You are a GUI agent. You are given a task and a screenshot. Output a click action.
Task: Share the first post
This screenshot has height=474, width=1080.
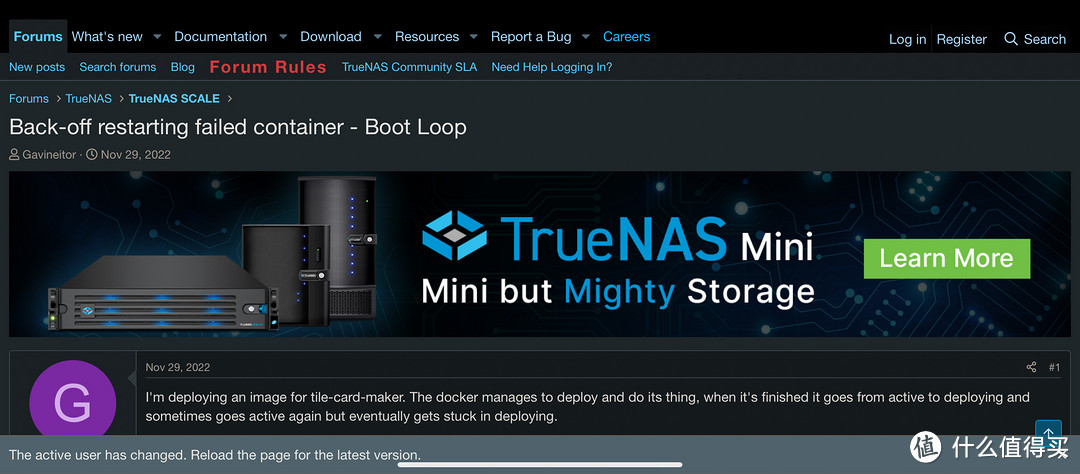click(x=1031, y=367)
